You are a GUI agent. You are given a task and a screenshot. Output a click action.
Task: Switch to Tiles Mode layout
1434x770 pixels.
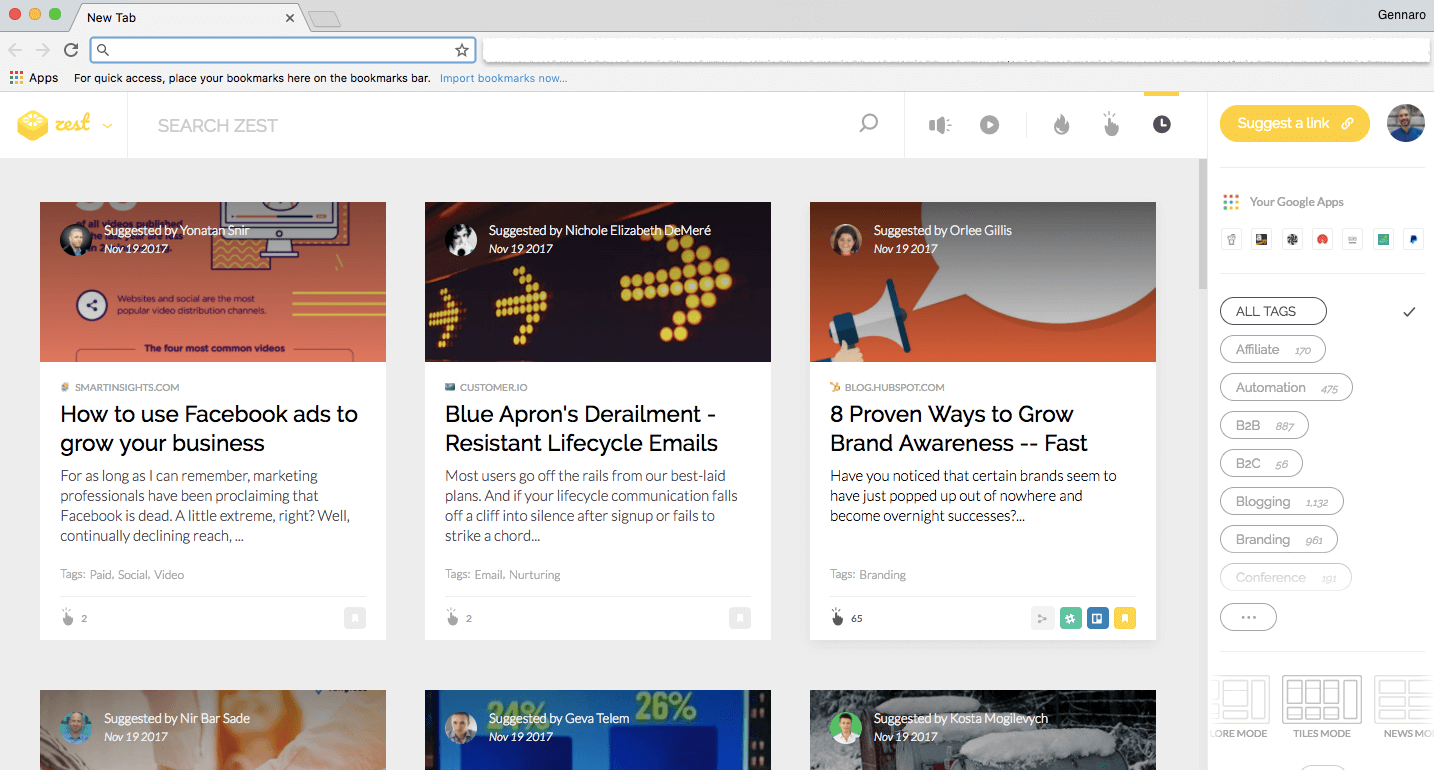1321,707
